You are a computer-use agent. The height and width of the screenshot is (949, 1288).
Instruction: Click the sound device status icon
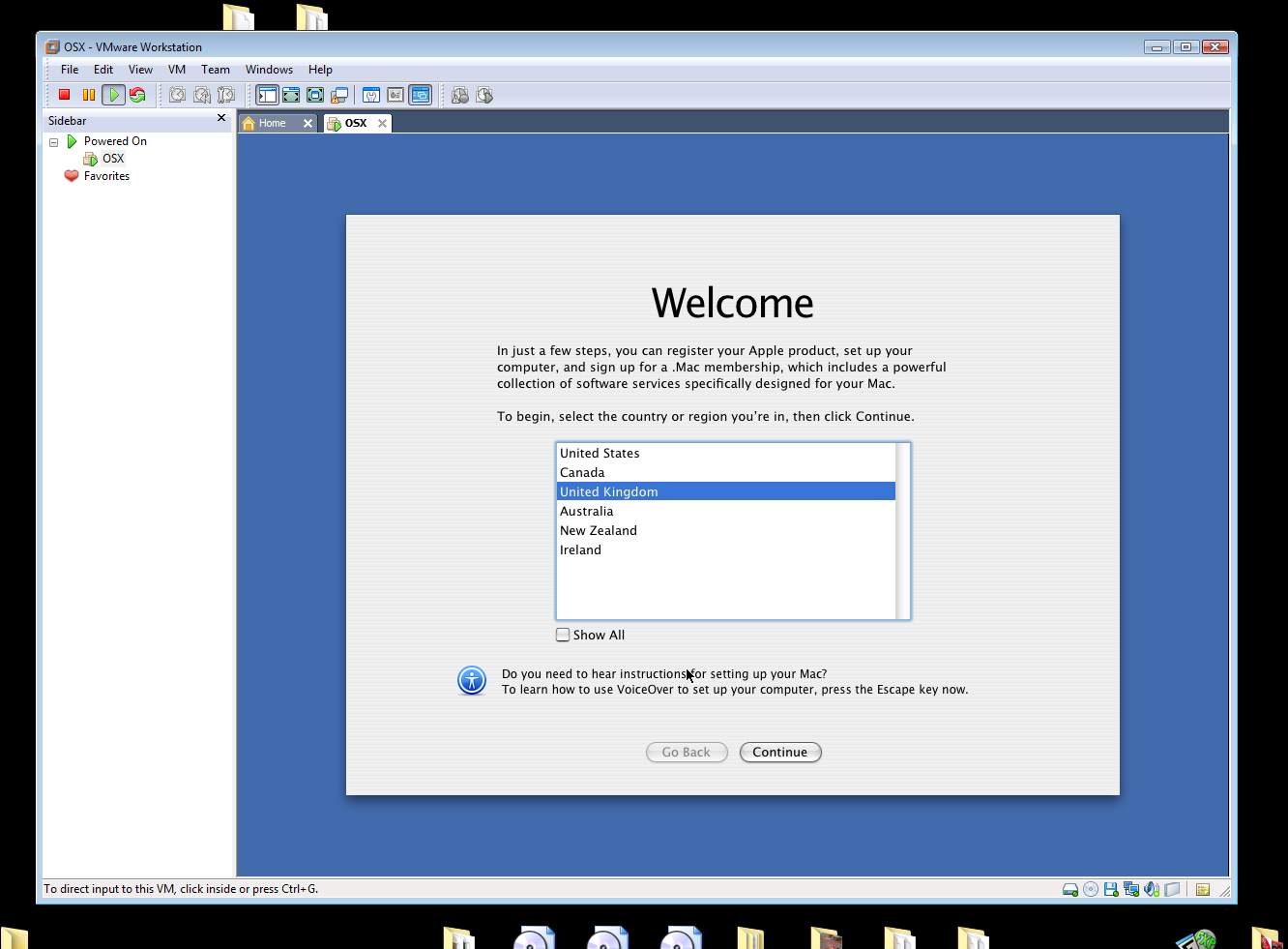point(1152,889)
